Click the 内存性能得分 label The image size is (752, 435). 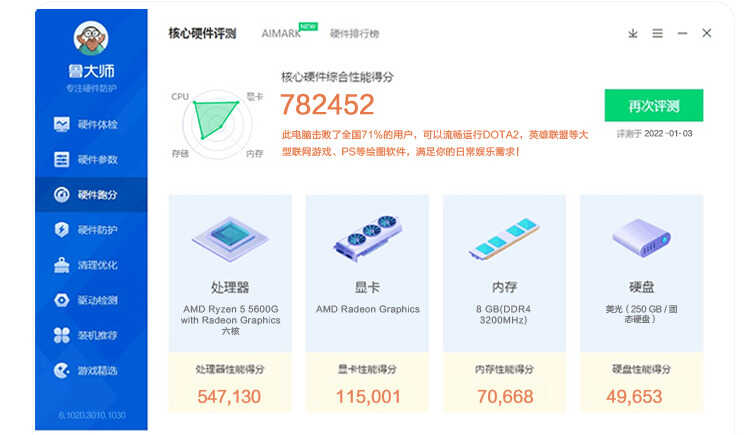click(x=504, y=369)
